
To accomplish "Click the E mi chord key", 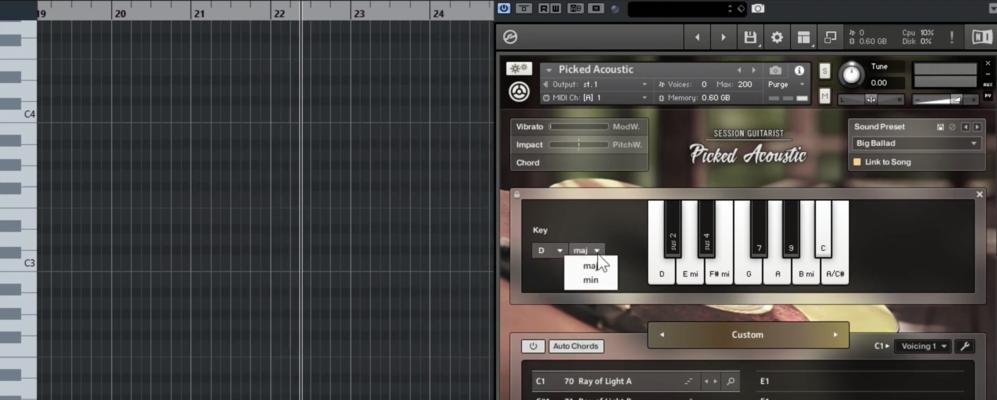I will (690, 273).
